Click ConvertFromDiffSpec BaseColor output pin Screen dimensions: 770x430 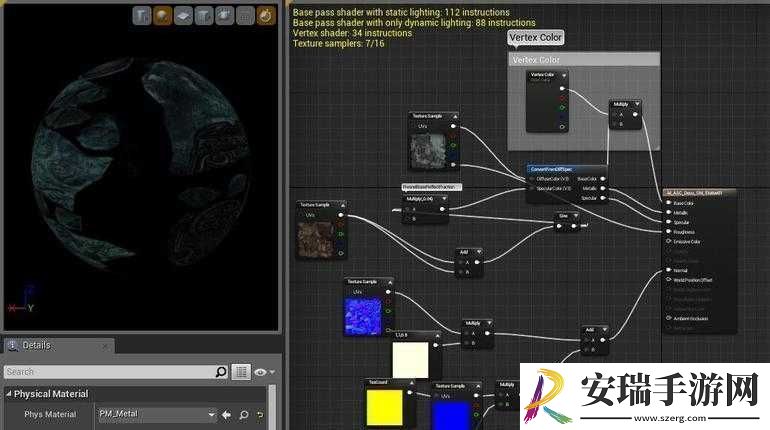603,179
